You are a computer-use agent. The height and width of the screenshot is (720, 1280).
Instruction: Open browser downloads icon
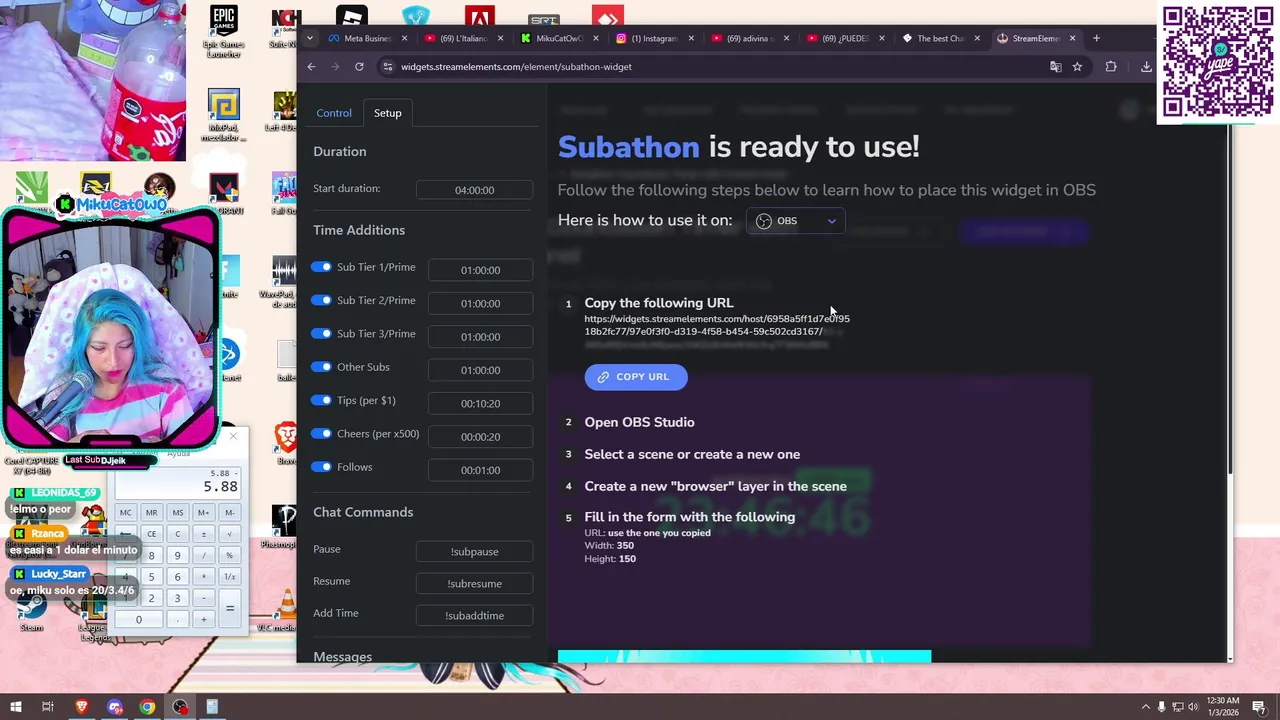tap(1146, 67)
